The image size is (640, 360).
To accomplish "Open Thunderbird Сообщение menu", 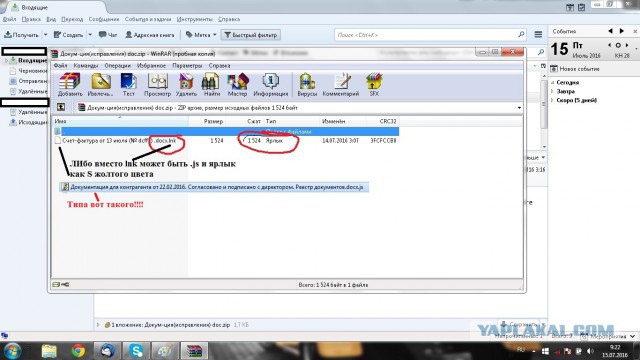I will click(104, 19).
